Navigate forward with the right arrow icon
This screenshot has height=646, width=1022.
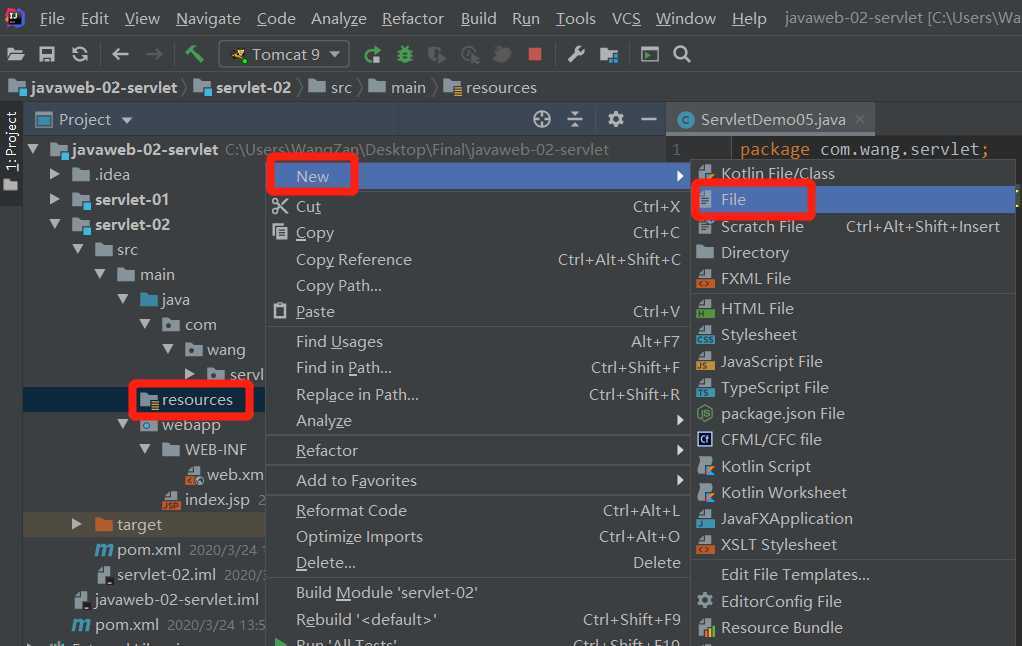click(x=154, y=54)
